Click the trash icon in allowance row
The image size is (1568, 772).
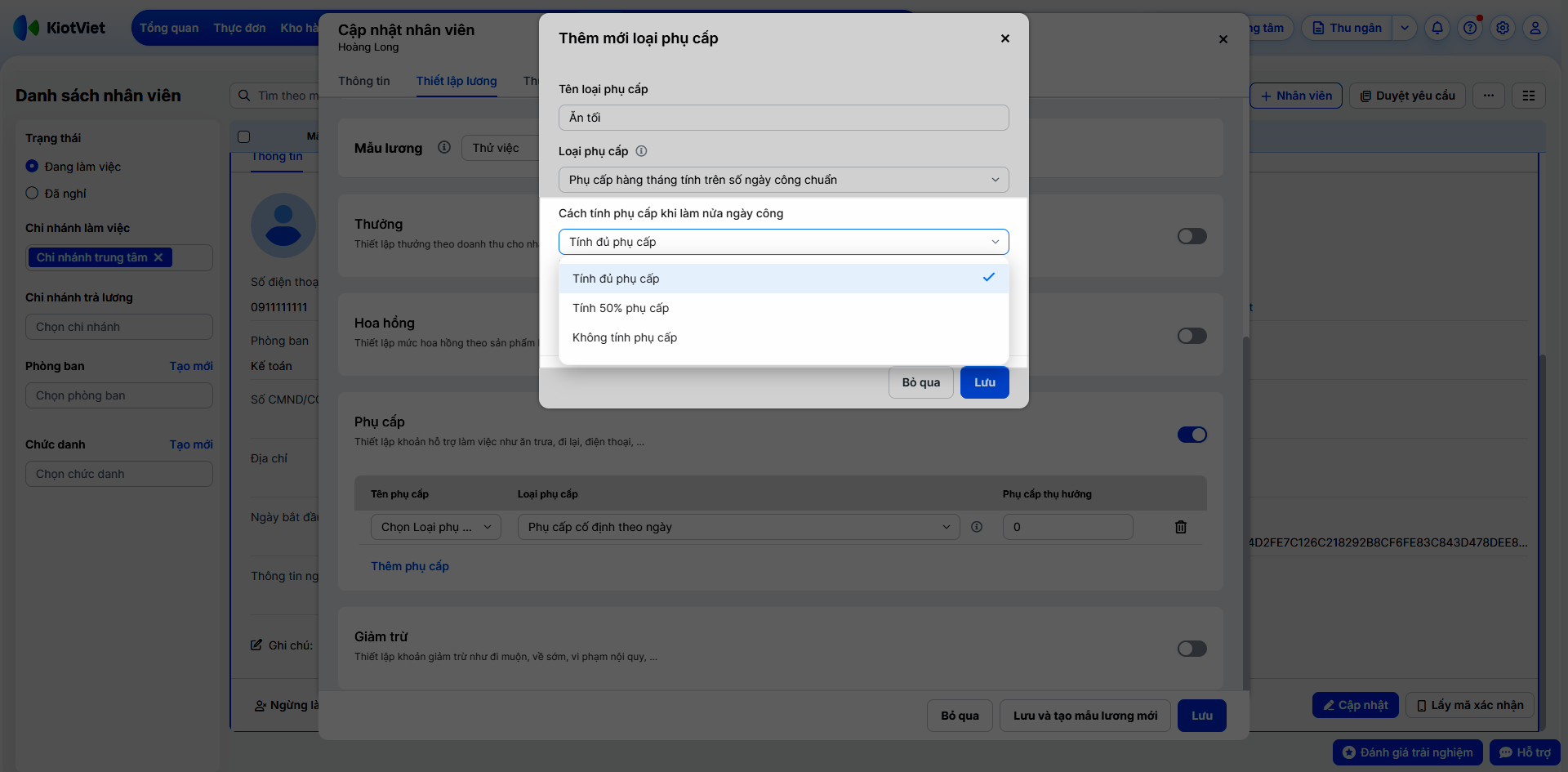[1181, 527]
